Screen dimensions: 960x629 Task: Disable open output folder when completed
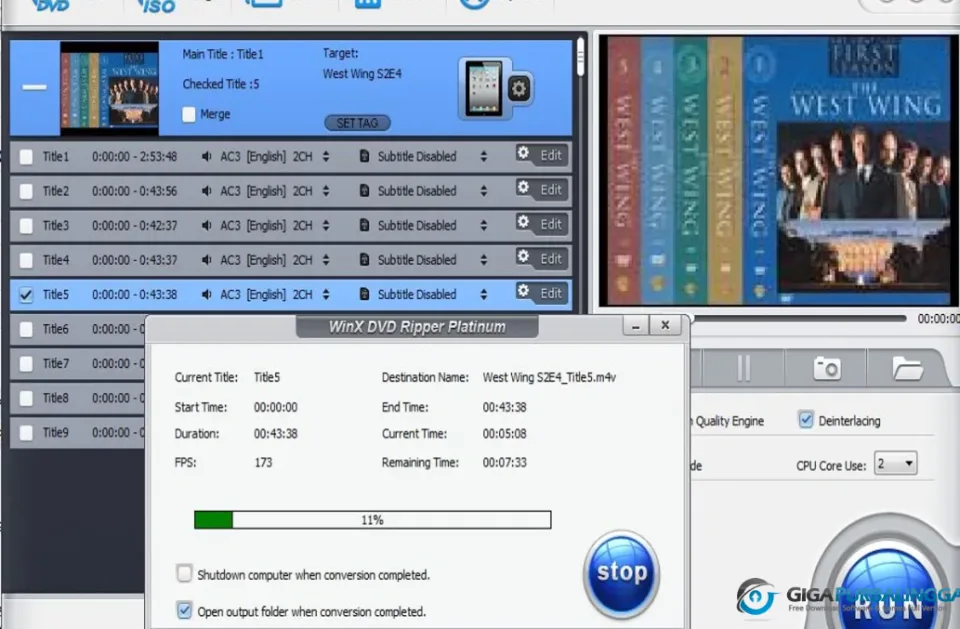(x=184, y=610)
